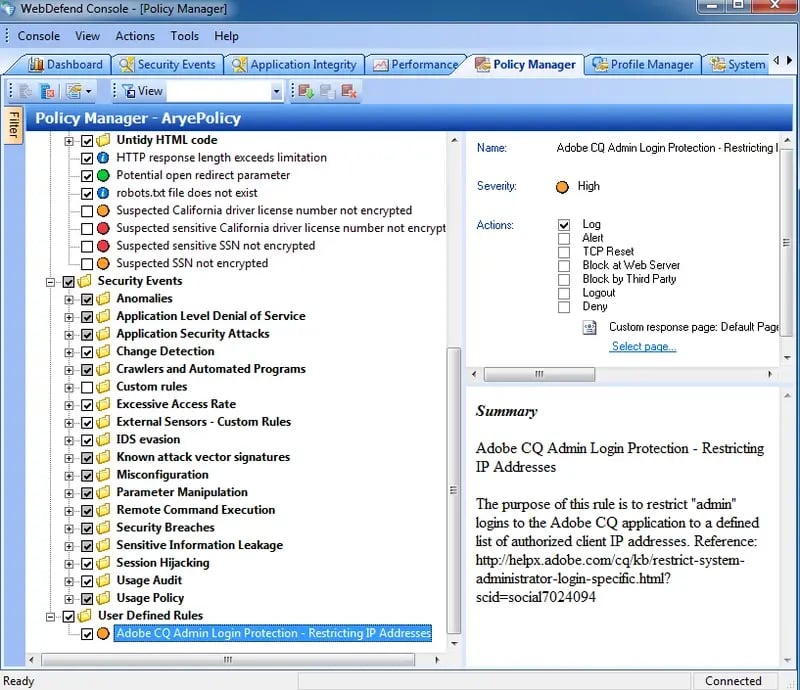This screenshot has height=690, width=800.
Task: Open the View dropdown combo box
Action: pos(277,91)
